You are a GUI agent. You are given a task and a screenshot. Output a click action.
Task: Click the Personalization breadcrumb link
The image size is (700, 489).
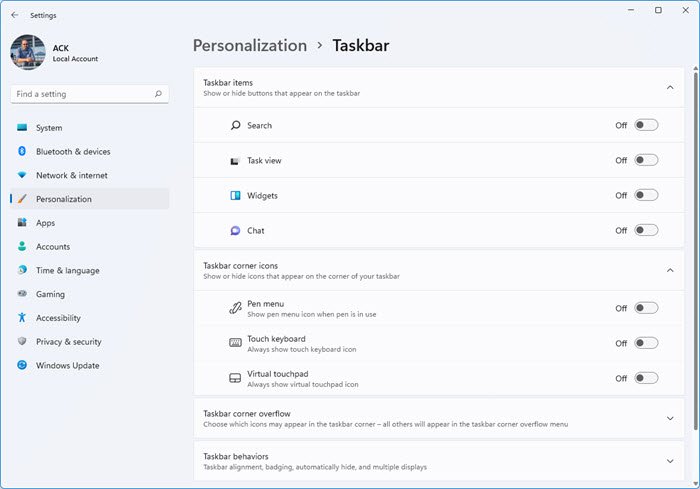coord(250,45)
